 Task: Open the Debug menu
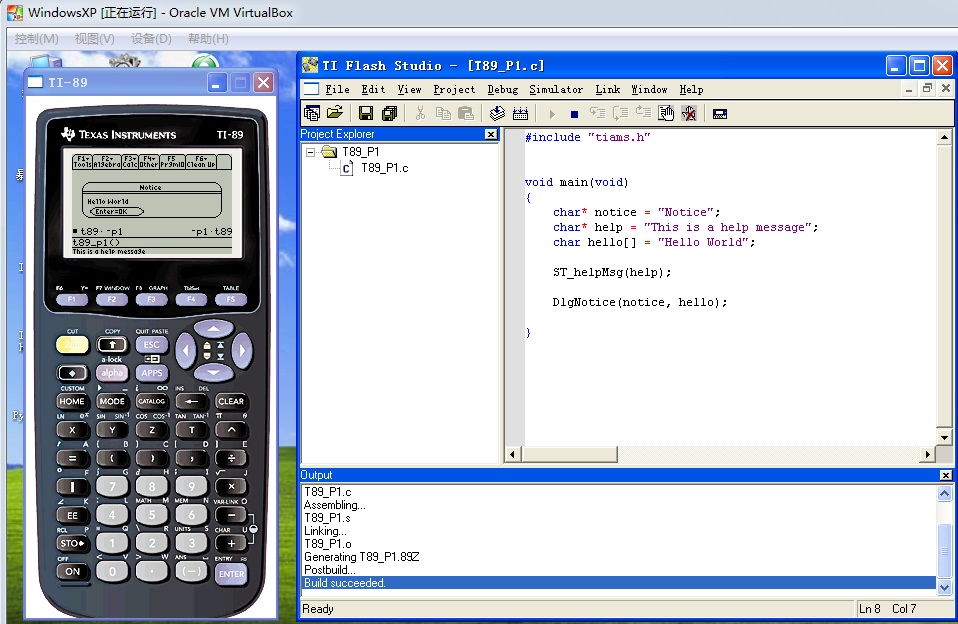pyautogui.click(x=503, y=89)
